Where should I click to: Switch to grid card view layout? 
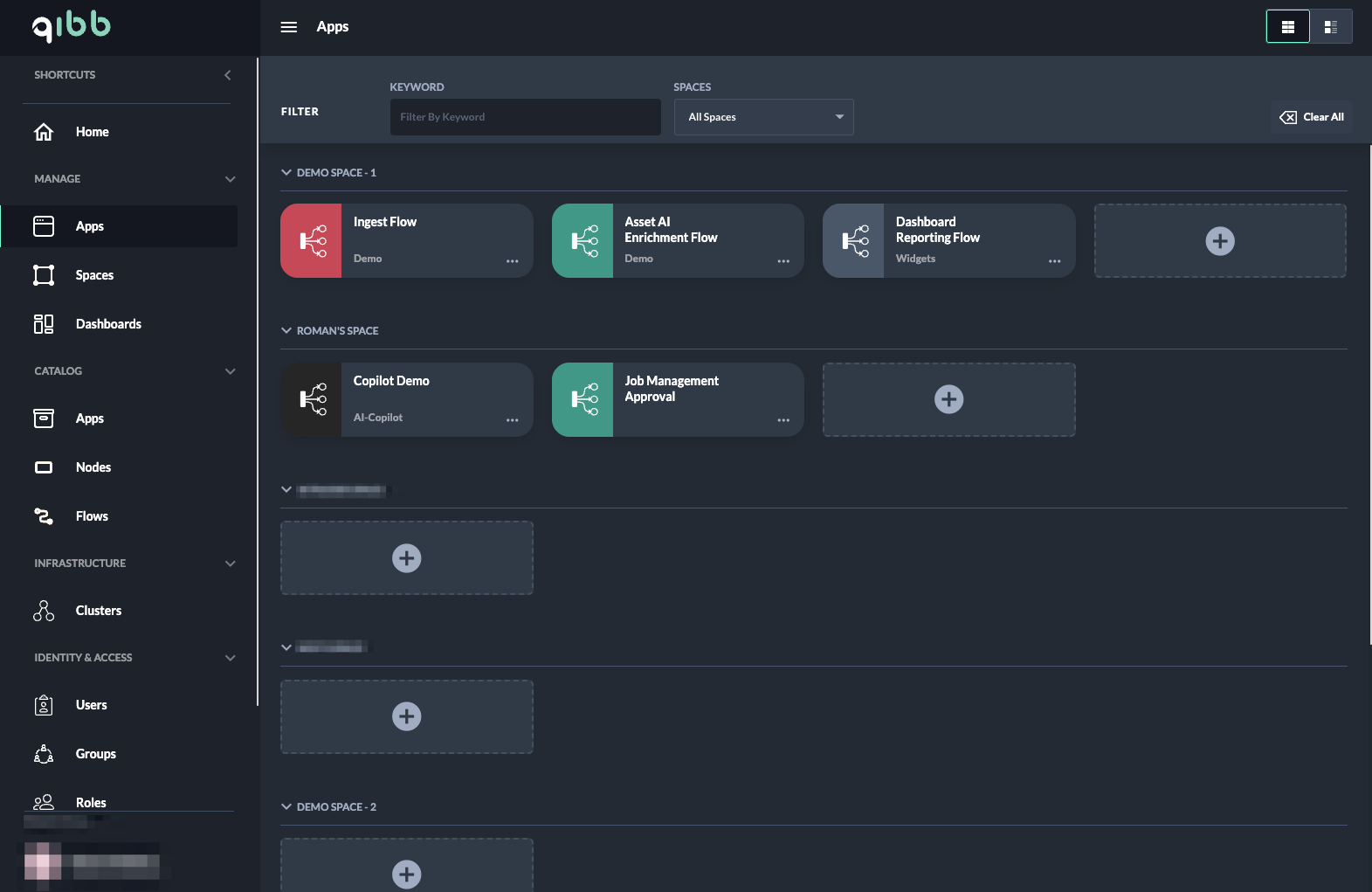1287,27
